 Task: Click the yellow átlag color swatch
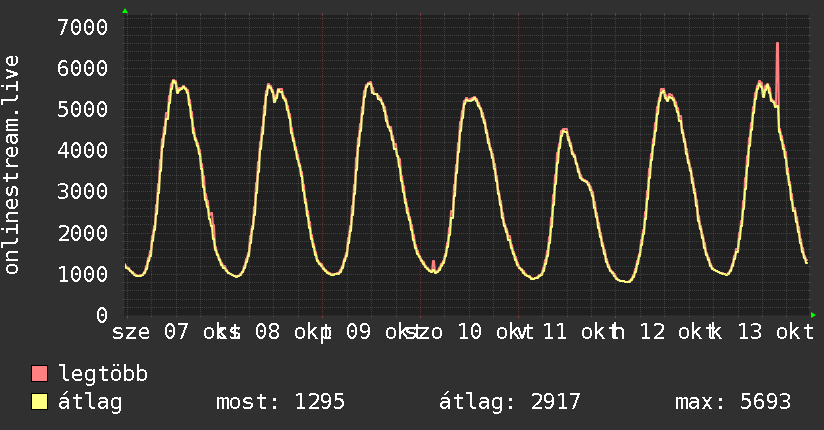pos(39,402)
